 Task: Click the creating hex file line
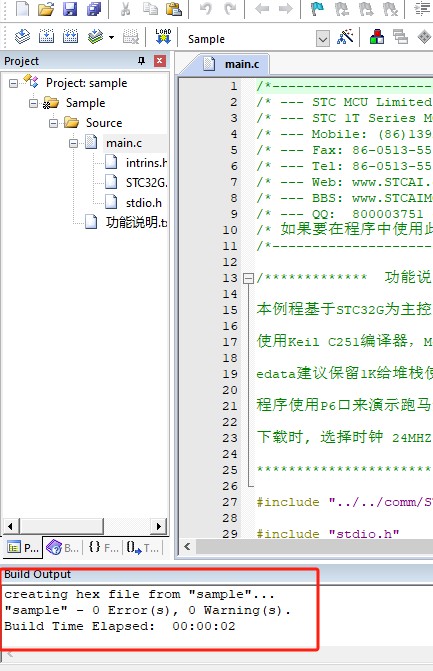(139, 594)
